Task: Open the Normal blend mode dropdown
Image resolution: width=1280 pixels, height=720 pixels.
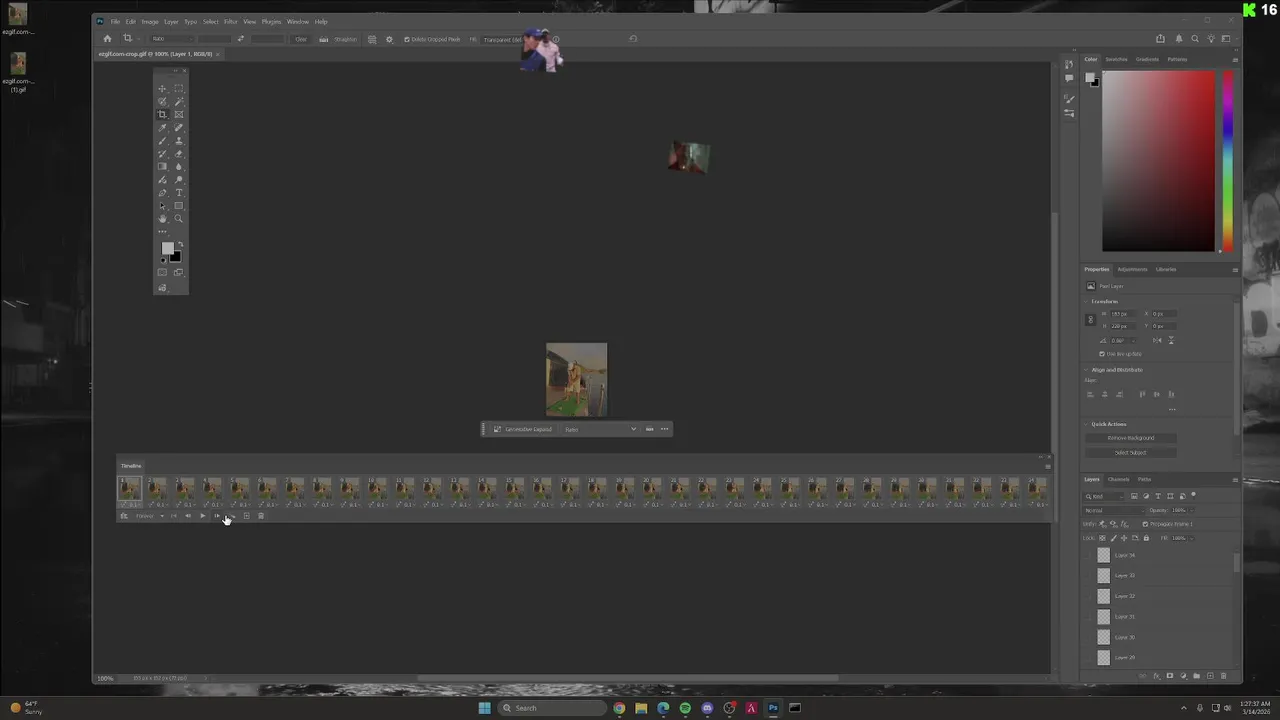Action: click(x=1112, y=510)
